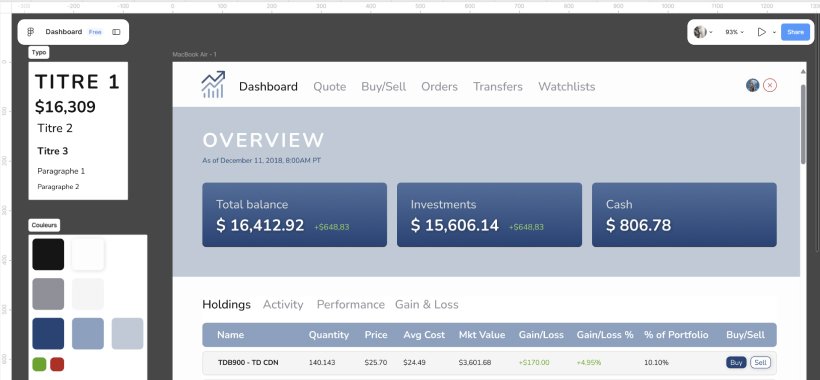Click the Mkt Value column header
Screen dimensions: 820x380
pyautogui.click(x=482, y=335)
